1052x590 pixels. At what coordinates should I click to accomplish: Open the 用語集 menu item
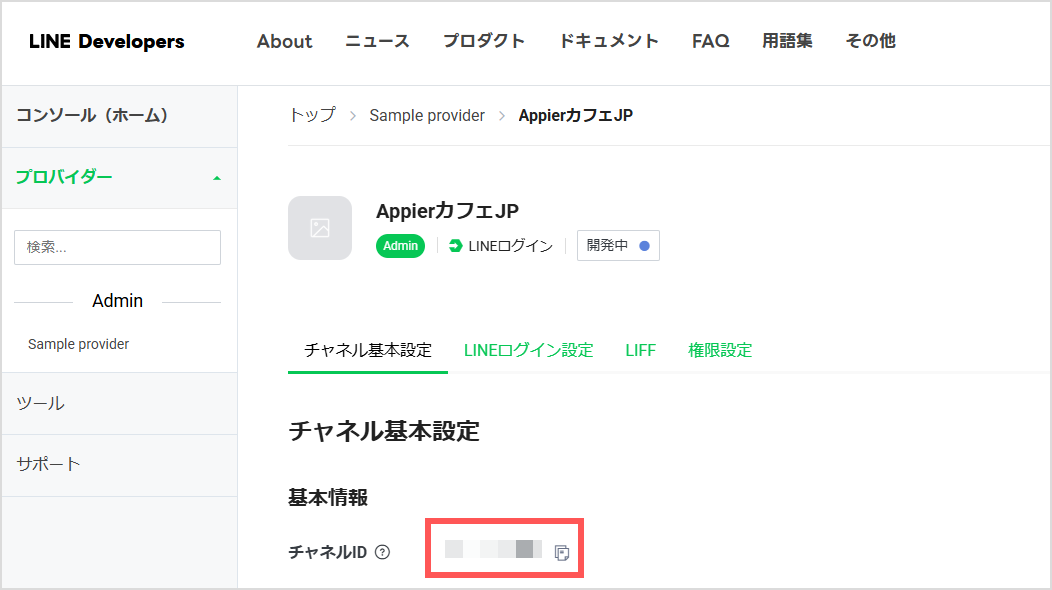787,41
